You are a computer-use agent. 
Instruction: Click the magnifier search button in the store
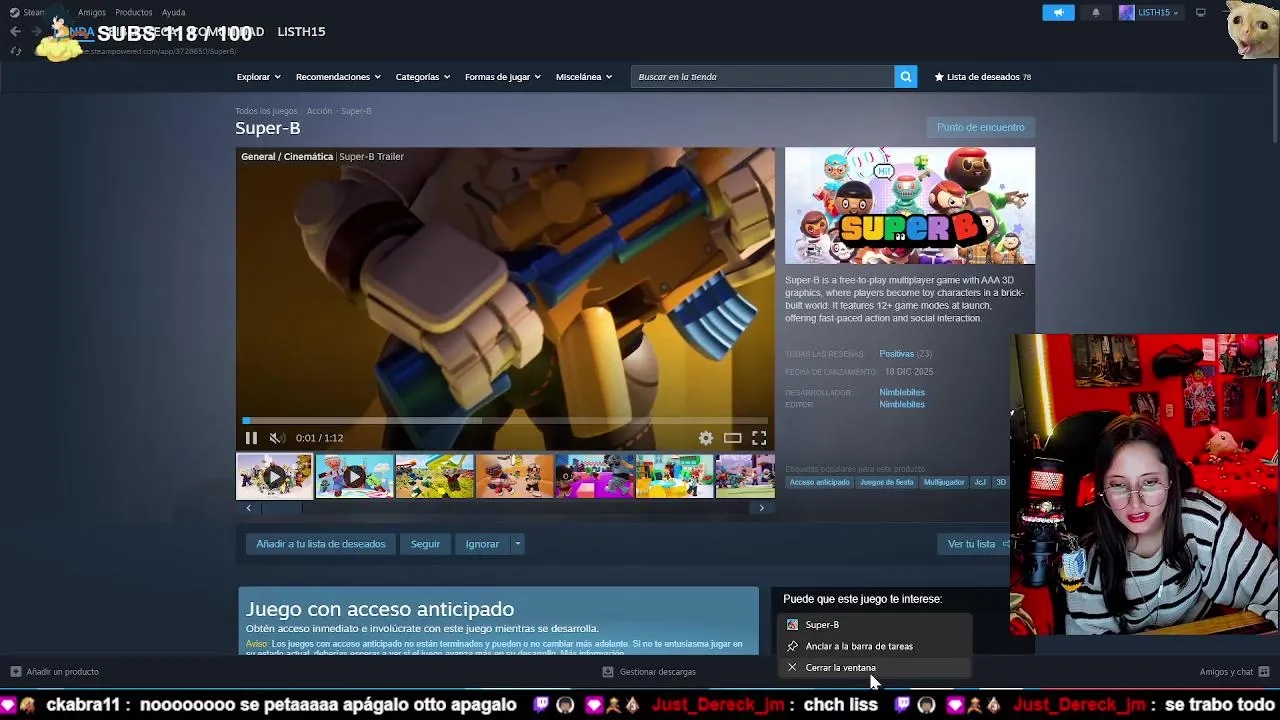click(905, 77)
